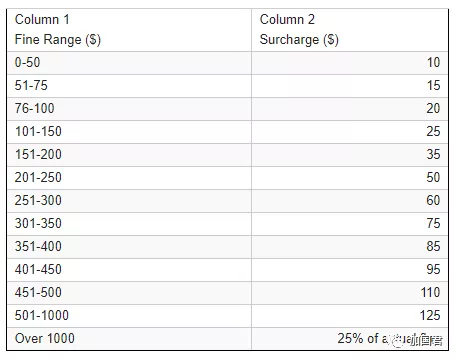Select the 251-300 fine range cell

tap(129, 201)
